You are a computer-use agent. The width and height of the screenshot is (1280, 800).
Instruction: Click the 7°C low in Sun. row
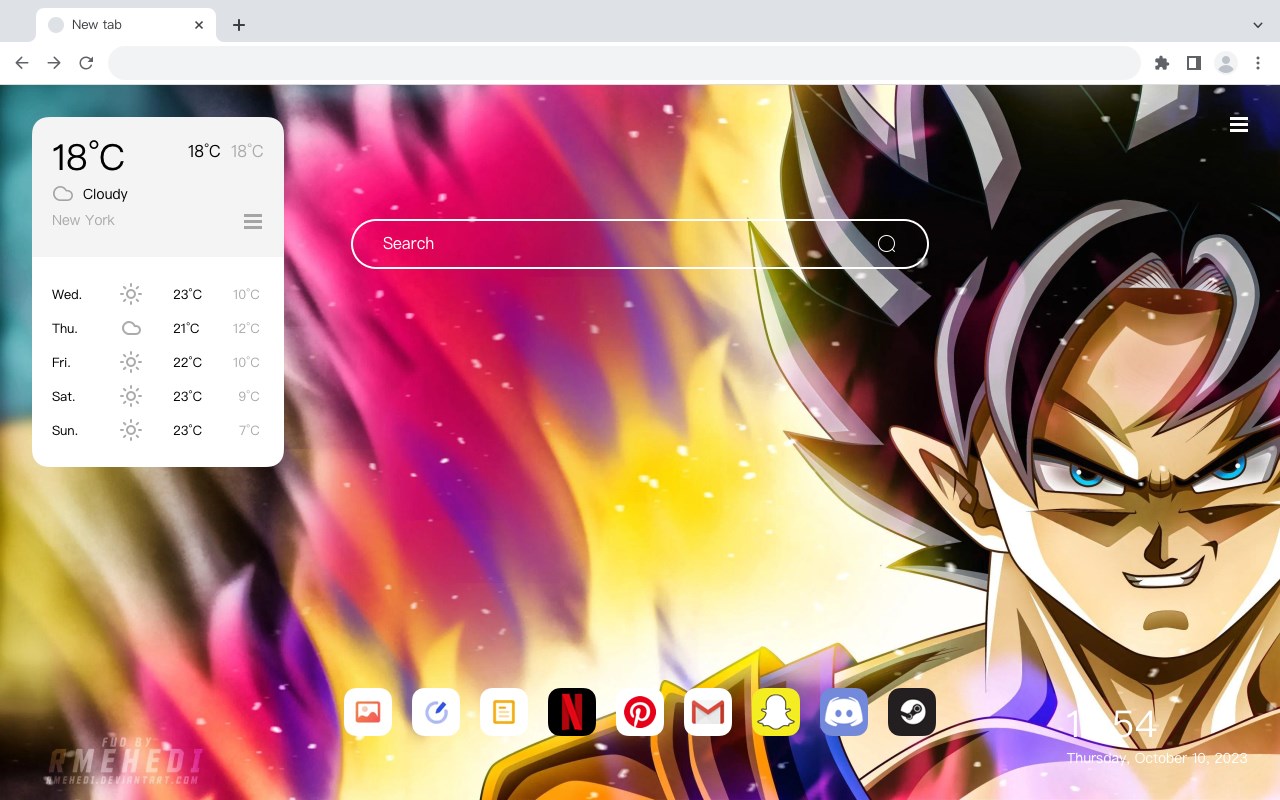[x=249, y=430]
